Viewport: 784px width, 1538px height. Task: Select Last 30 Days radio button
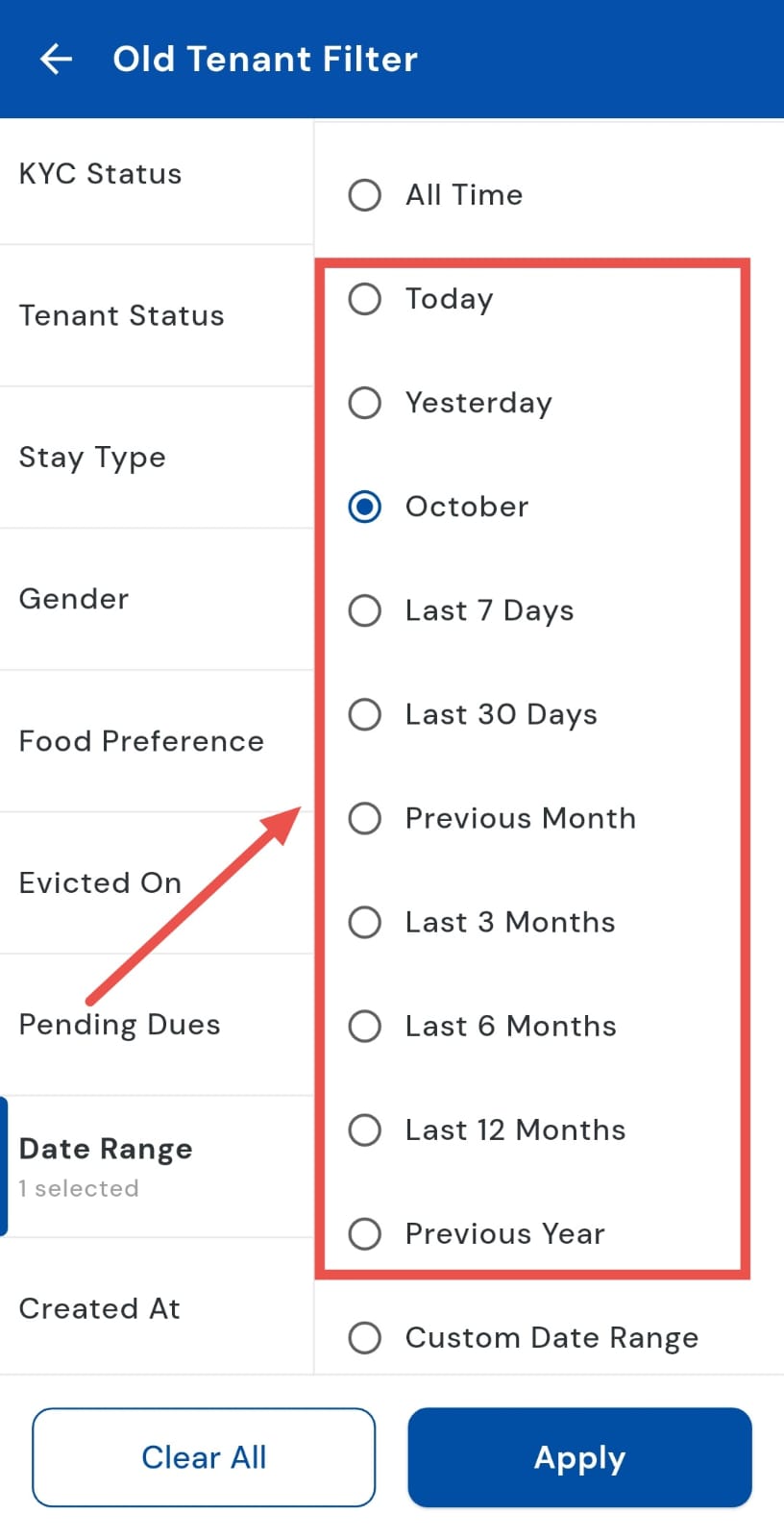365,714
